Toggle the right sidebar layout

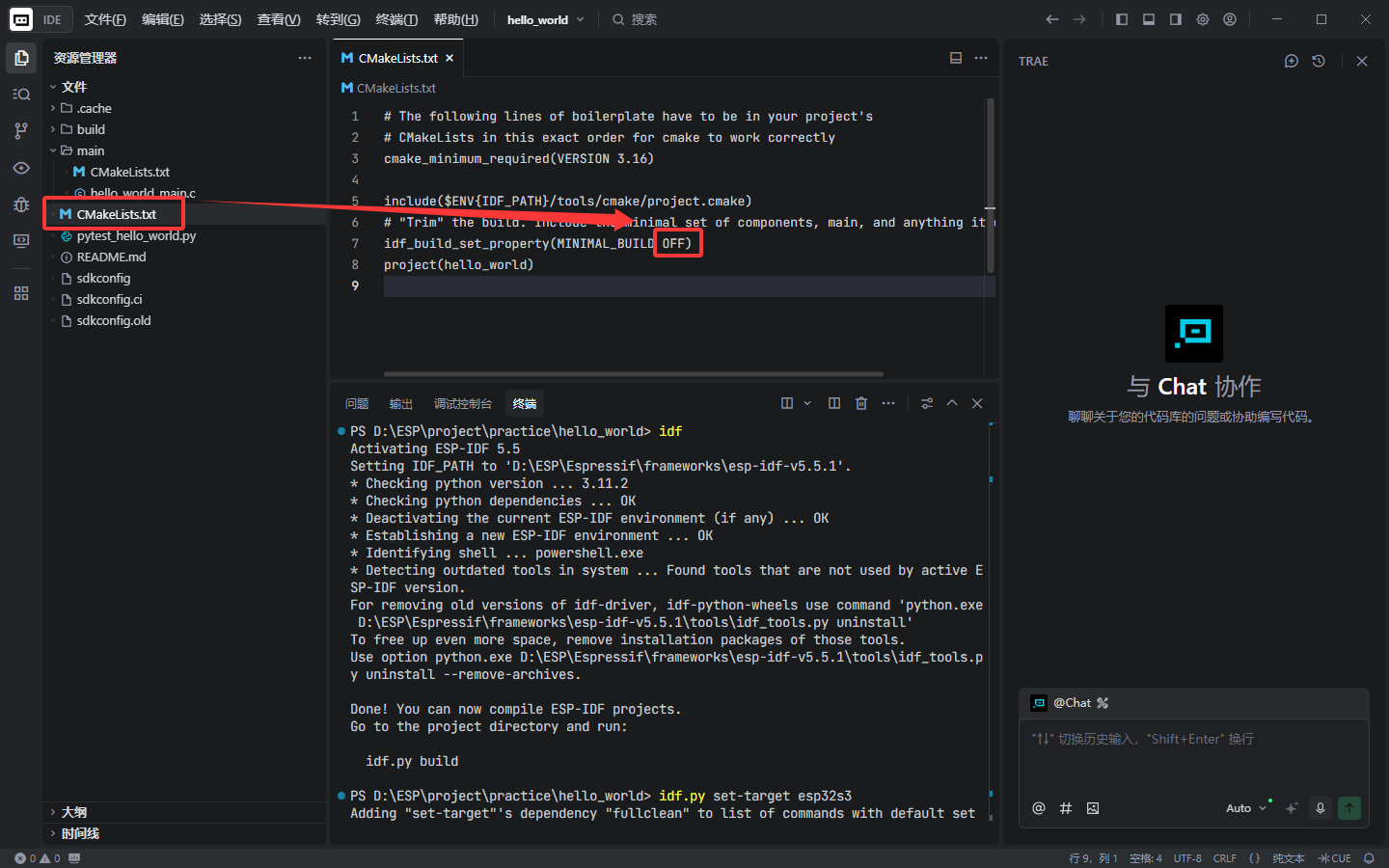coord(1176,19)
